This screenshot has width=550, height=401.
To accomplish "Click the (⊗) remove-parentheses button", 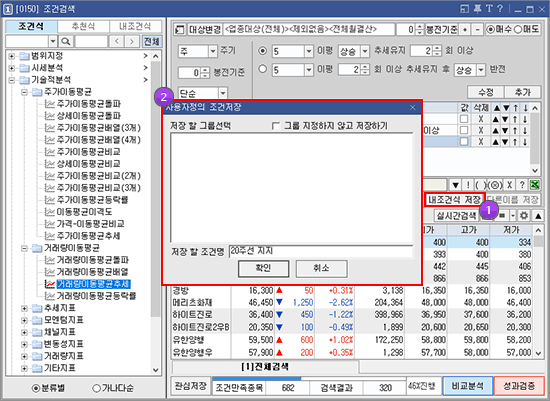I will pos(495,185).
